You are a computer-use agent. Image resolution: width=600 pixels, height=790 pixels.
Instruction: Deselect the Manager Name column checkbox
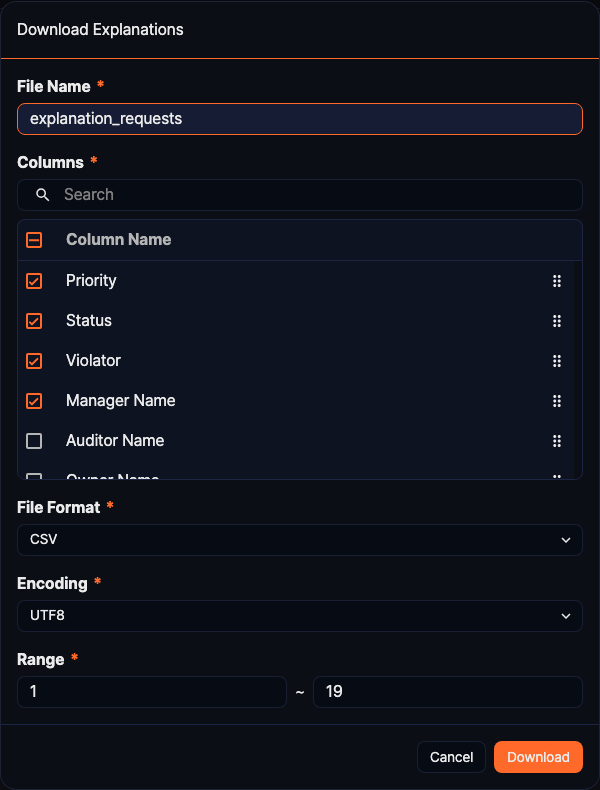click(34, 401)
